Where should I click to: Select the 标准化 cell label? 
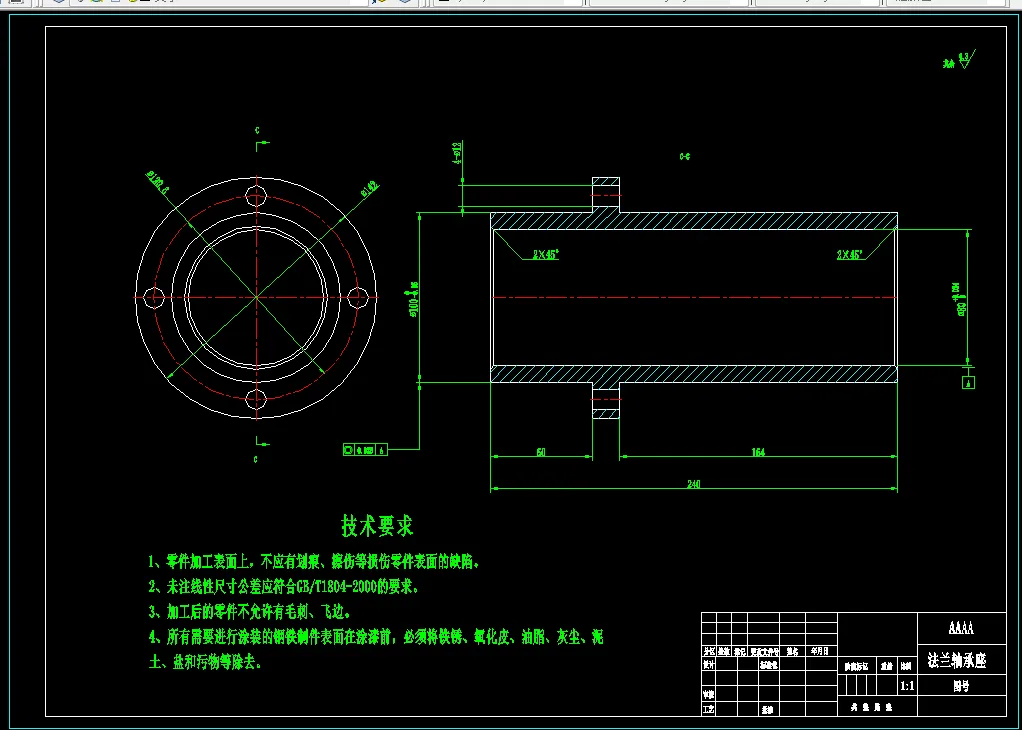tap(768, 665)
